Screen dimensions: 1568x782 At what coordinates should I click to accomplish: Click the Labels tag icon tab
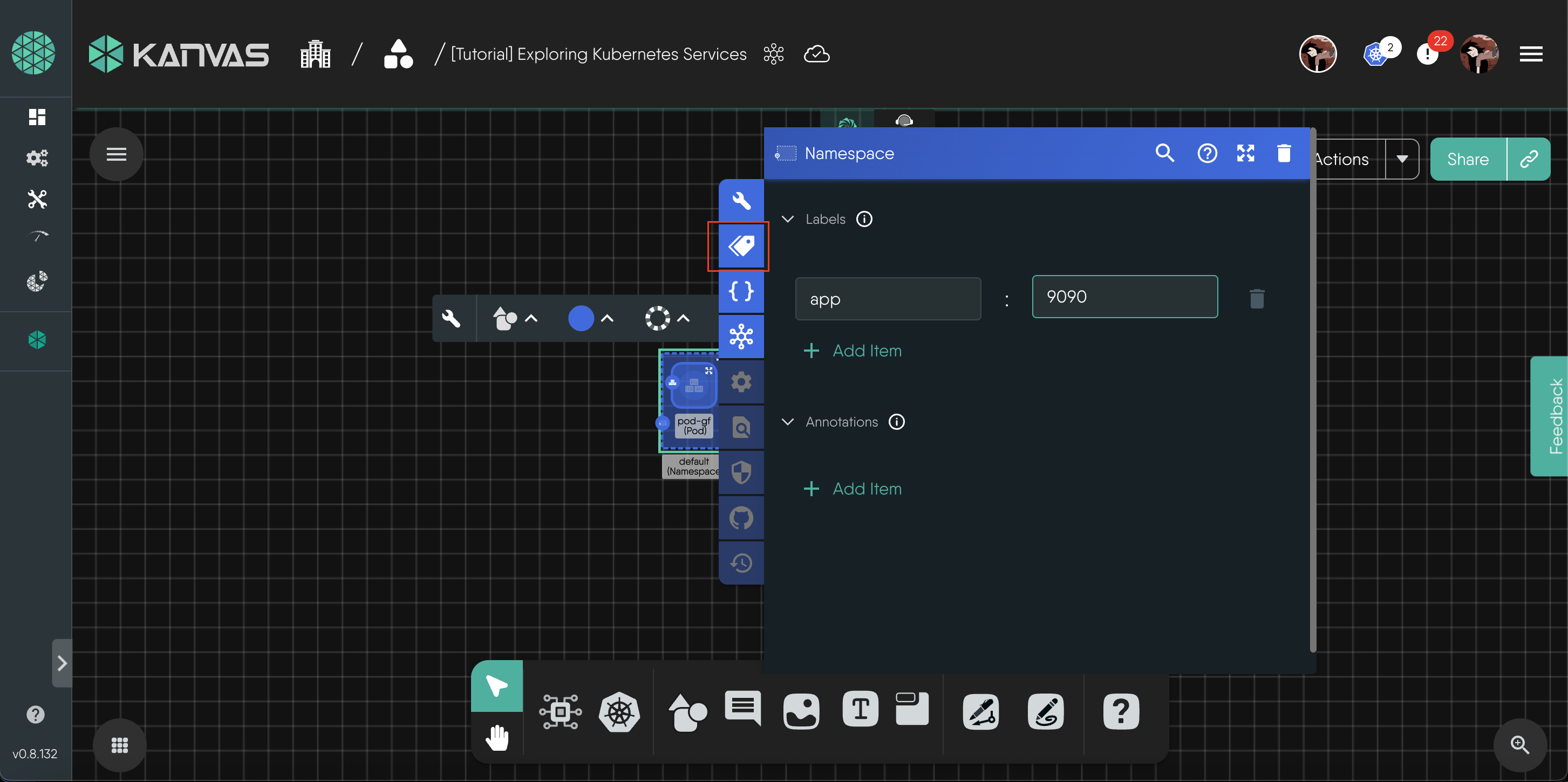pos(741,246)
